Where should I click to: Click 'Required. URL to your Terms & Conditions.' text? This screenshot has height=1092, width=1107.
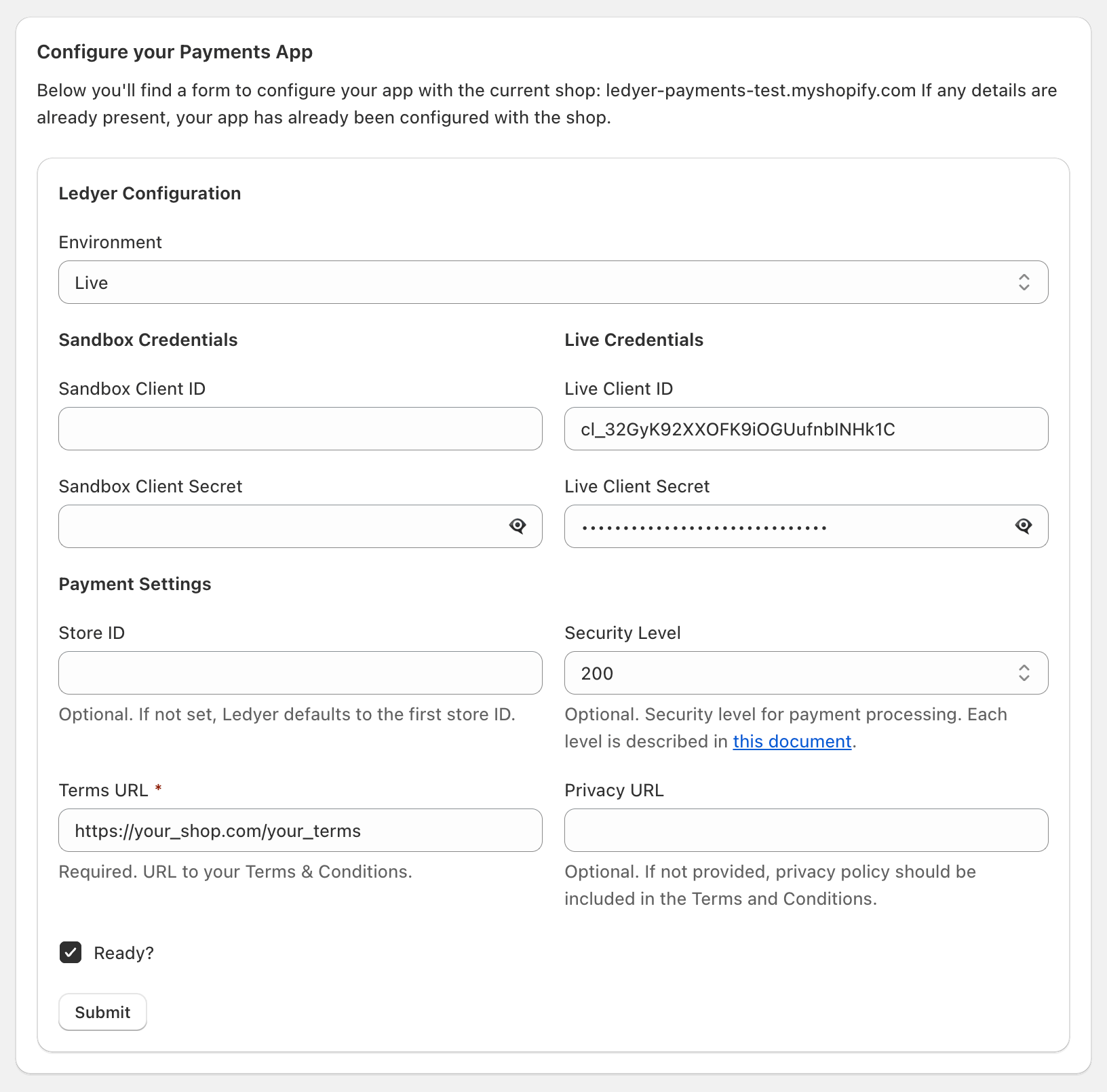tap(235, 872)
